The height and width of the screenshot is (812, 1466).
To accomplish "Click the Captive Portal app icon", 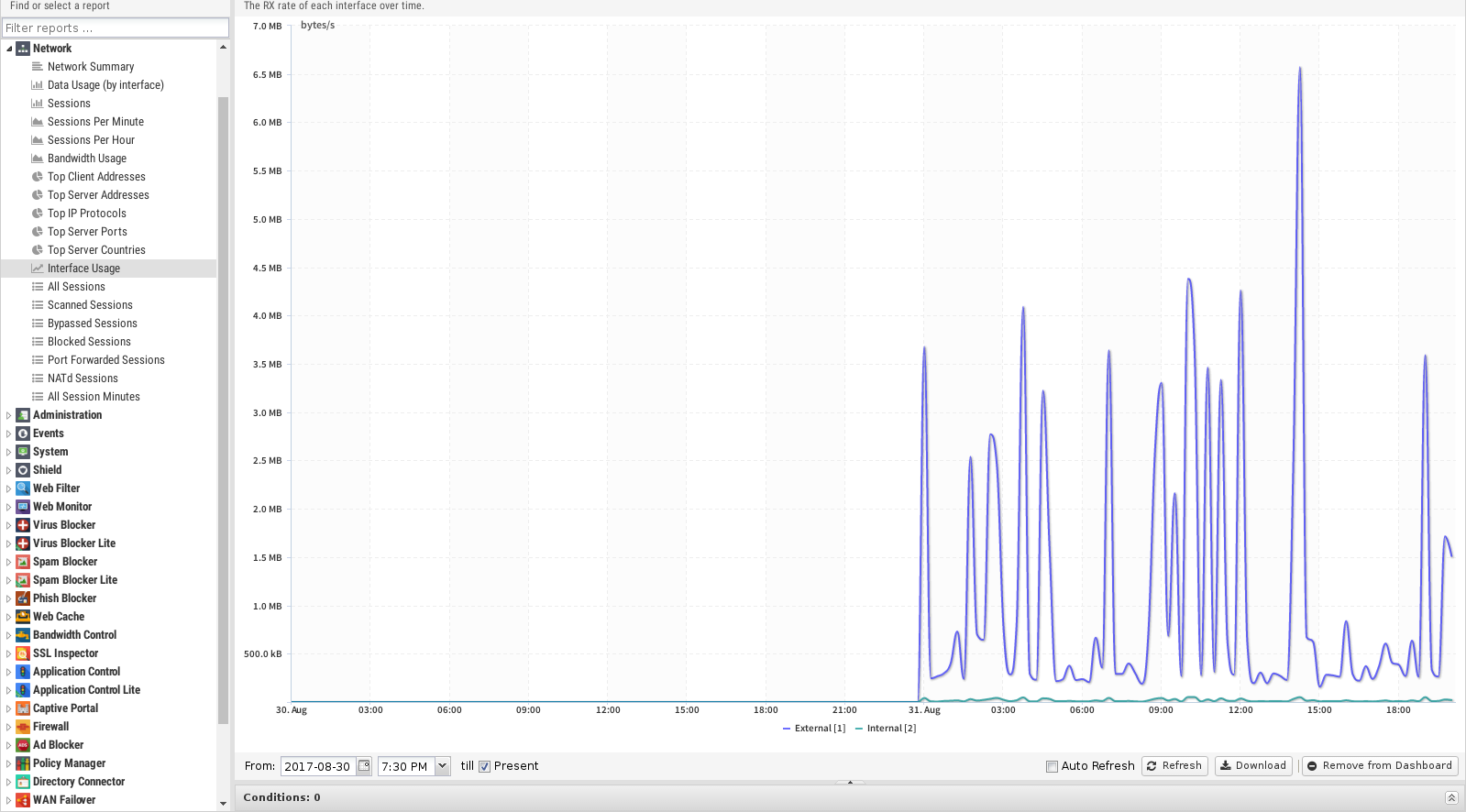I will tap(23, 708).
